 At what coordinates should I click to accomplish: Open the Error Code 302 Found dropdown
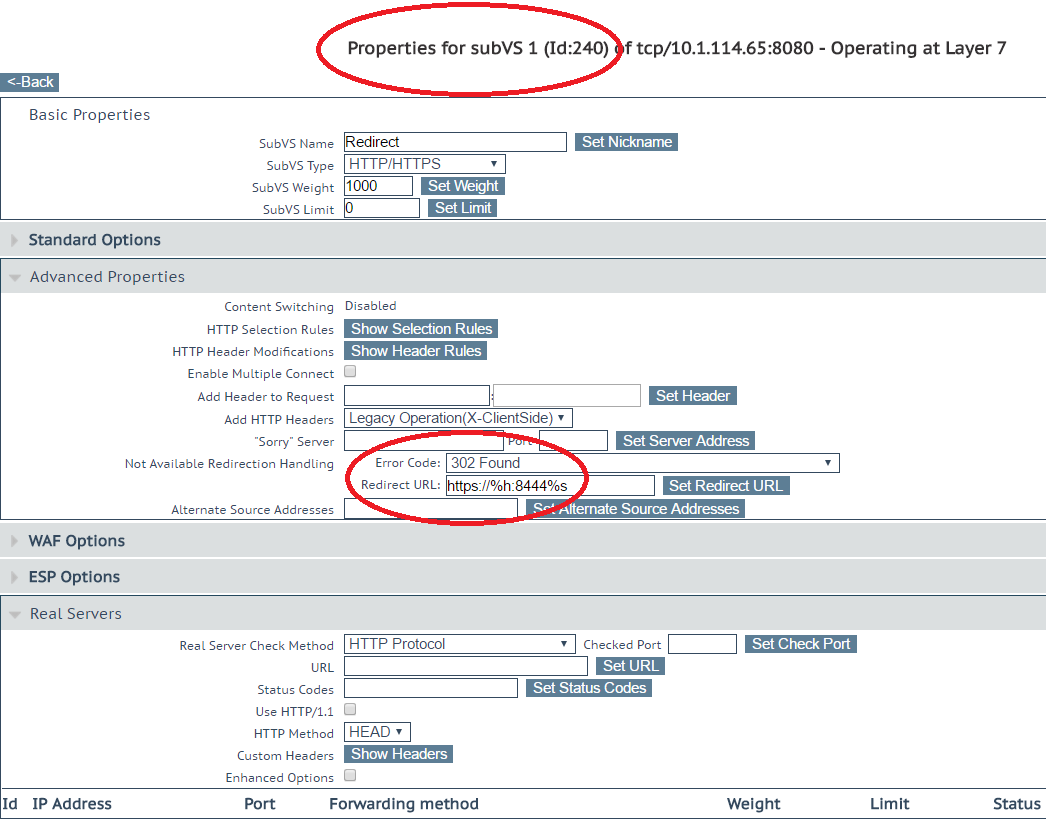[642, 463]
